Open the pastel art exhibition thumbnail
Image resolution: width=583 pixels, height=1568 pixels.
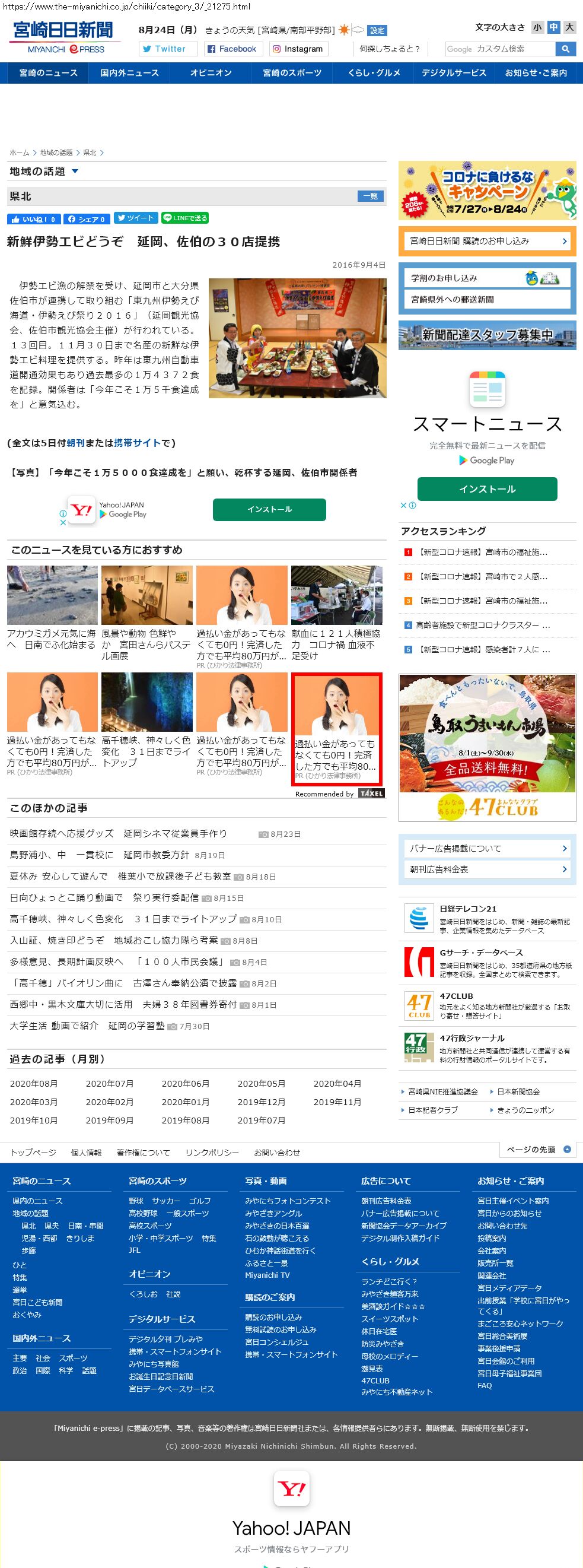click(x=146, y=595)
